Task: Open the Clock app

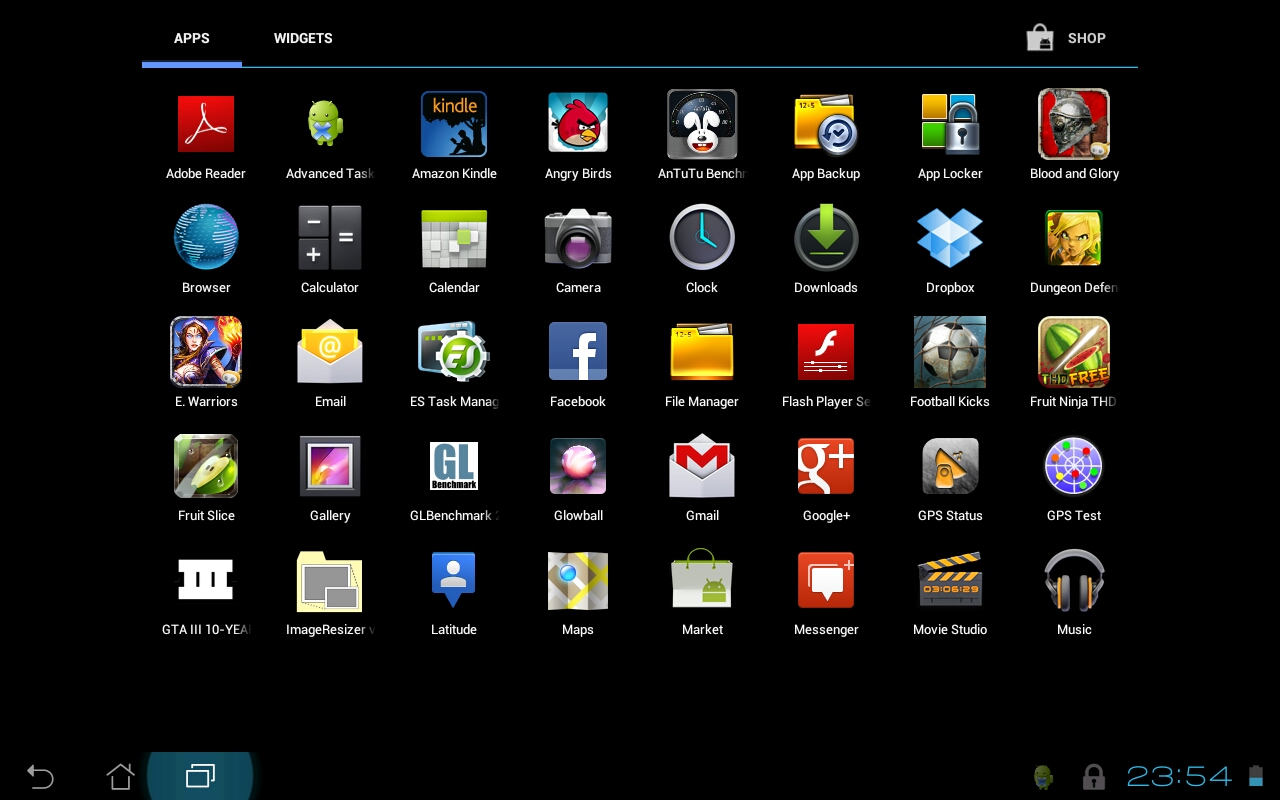Action: click(702, 238)
